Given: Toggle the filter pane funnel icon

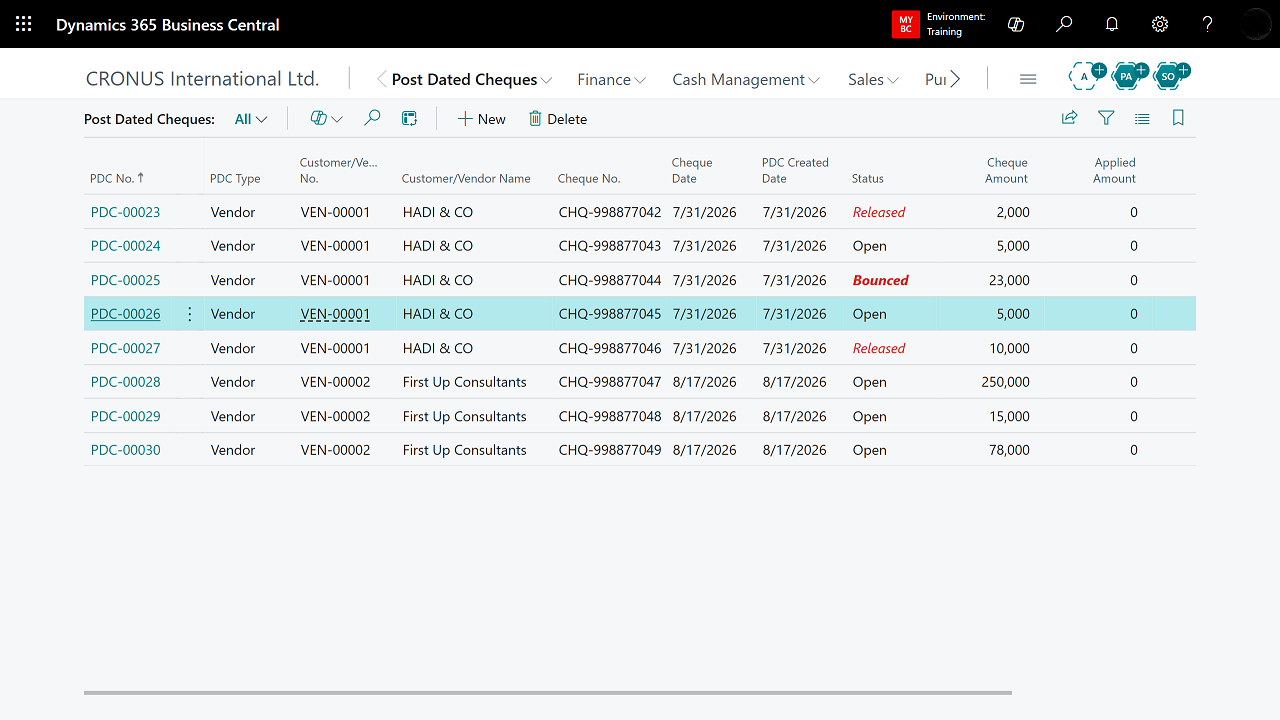Looking at the screenshot, I should 1106,118.
